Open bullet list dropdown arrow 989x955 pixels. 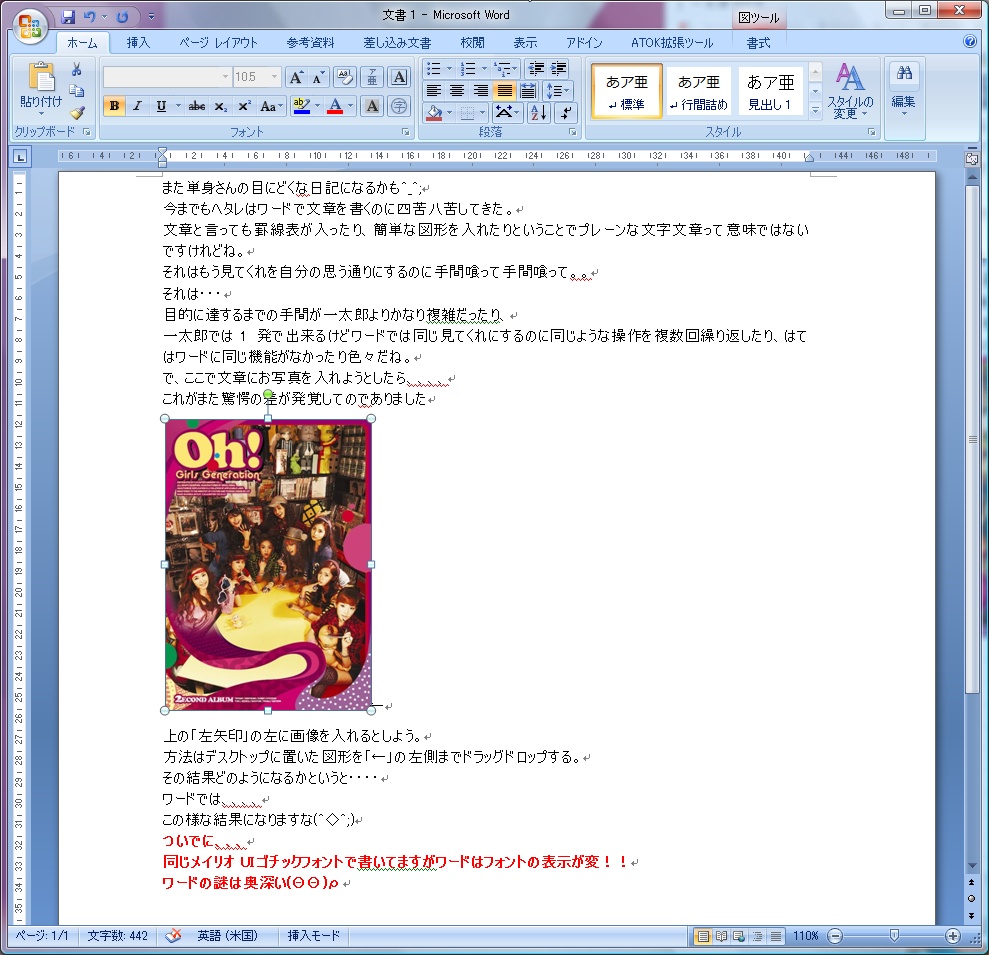[x=449, y=68]
